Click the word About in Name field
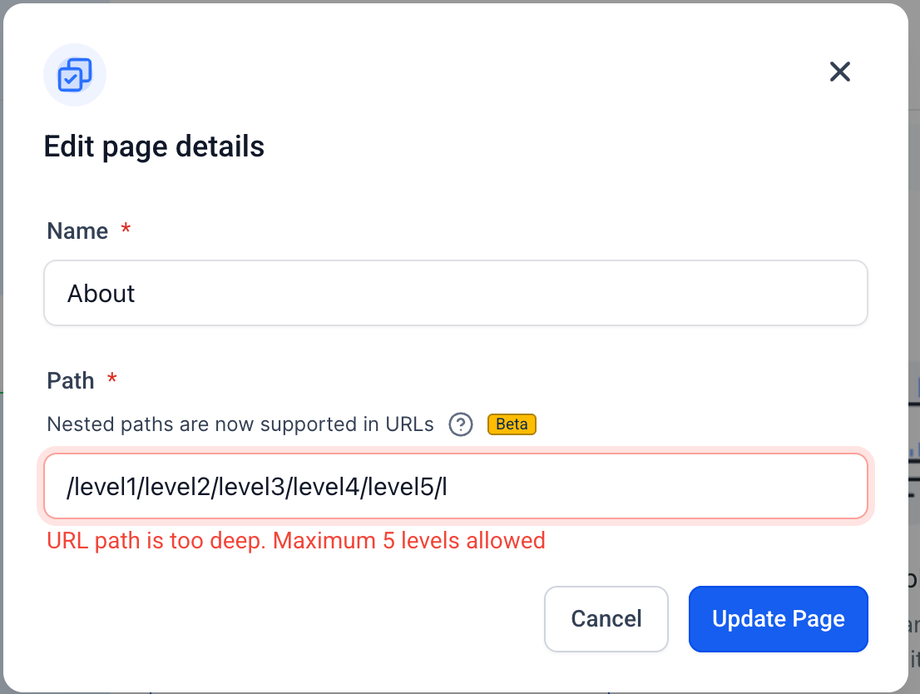 pos(101,293)
